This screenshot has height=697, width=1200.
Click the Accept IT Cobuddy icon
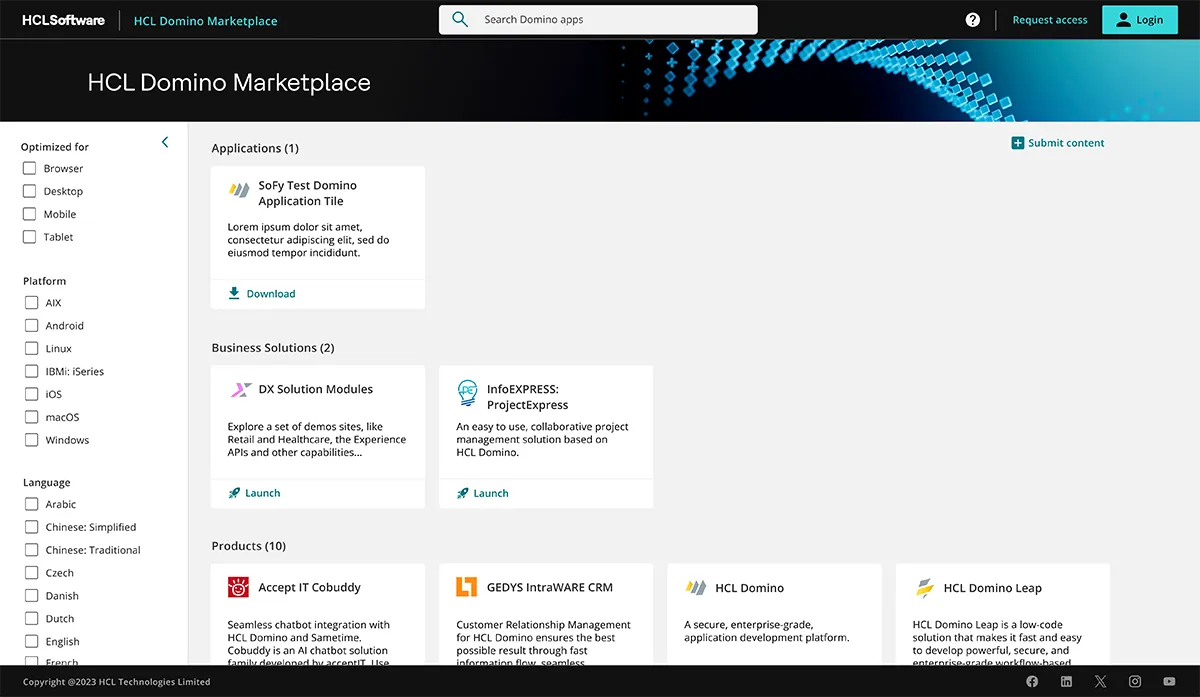tap(238, 587)
